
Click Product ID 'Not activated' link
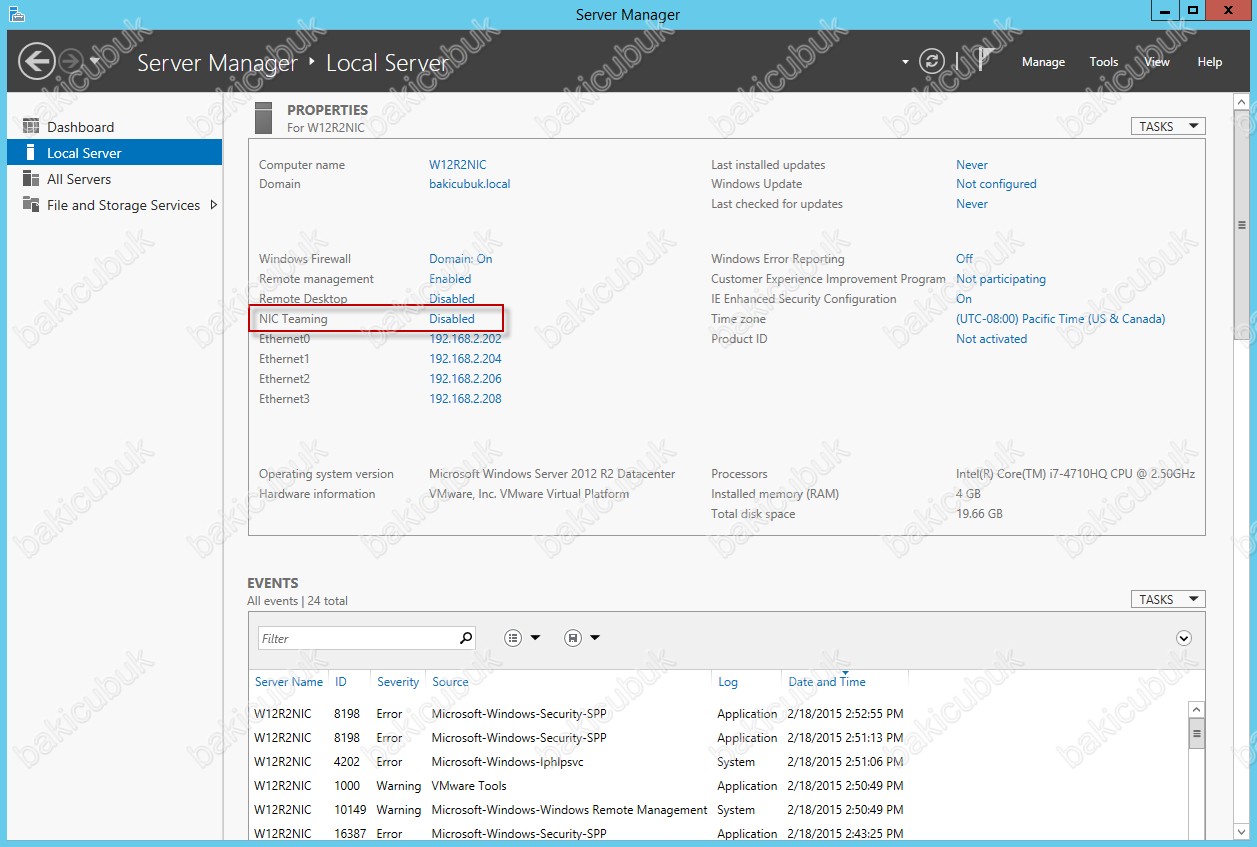click(x=991, y=339)
